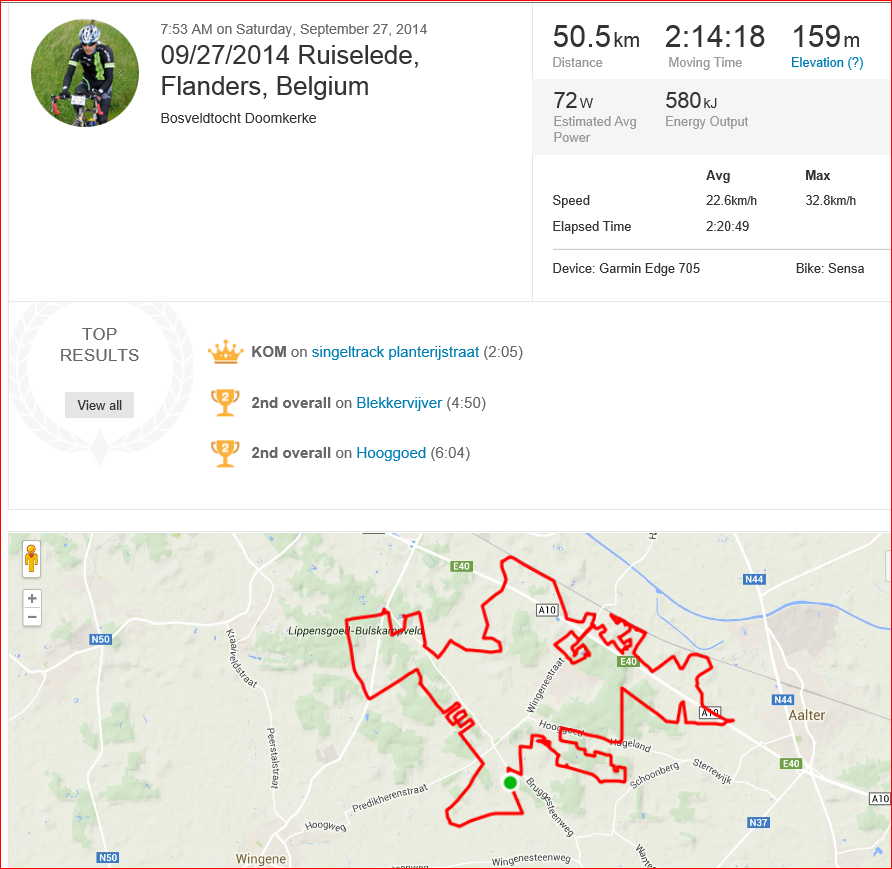892x869 pixels.
Task: Click the Blekkervijver second place trophy
Action: (x=225, y=403)
